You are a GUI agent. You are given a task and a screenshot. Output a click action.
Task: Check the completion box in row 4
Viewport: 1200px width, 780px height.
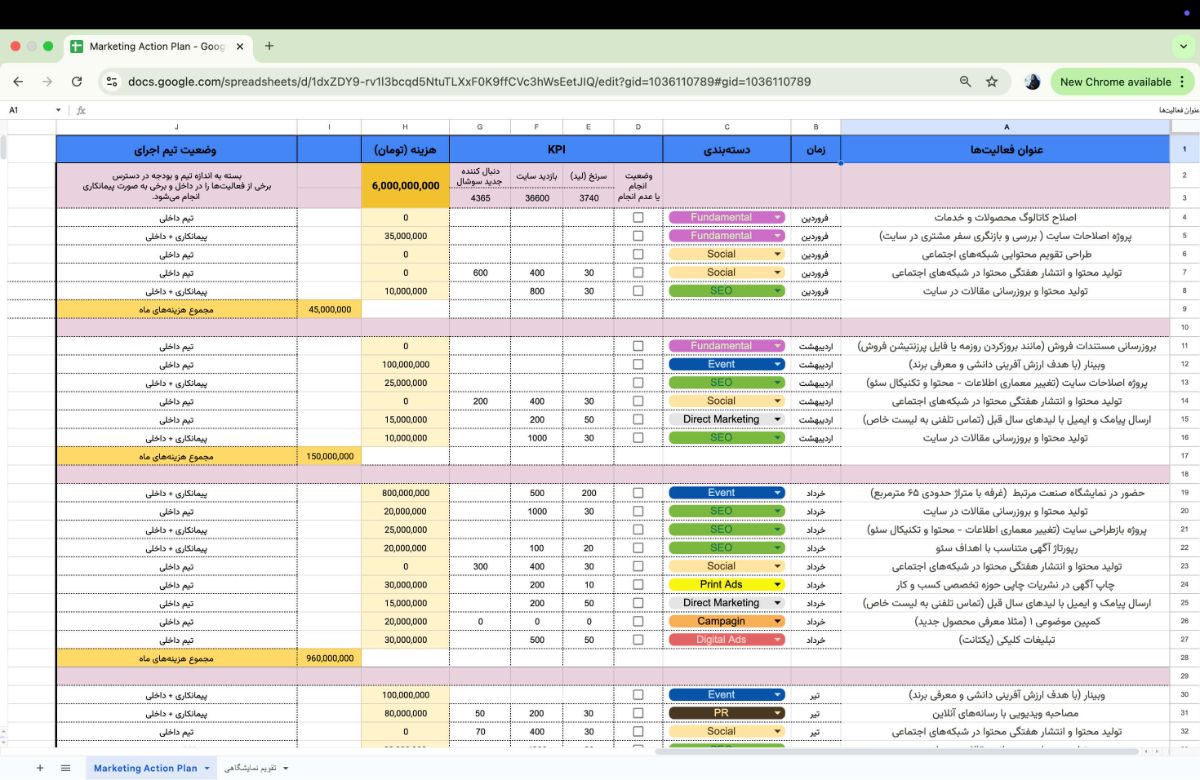pyautogui.click(x=638, y=218)
